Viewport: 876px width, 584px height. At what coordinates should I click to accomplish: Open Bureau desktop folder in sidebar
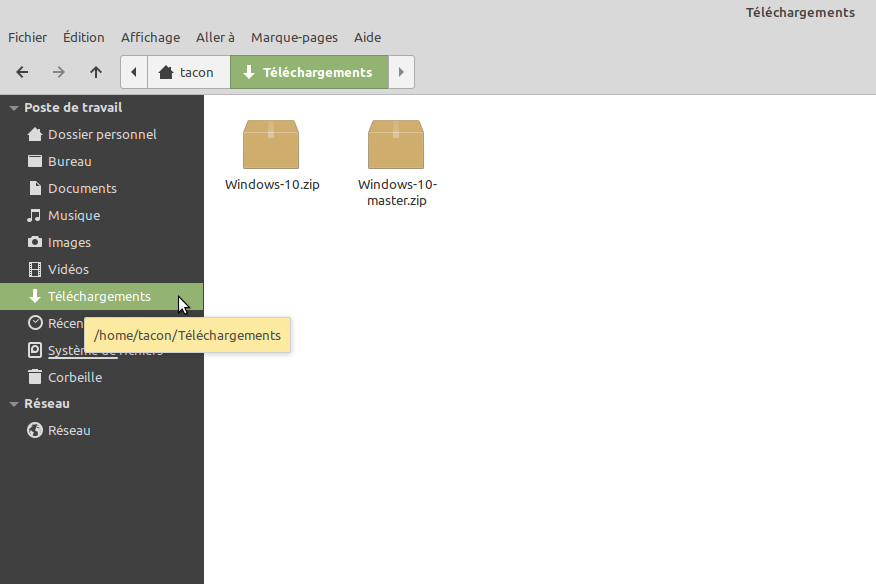[x=69, y=162]
